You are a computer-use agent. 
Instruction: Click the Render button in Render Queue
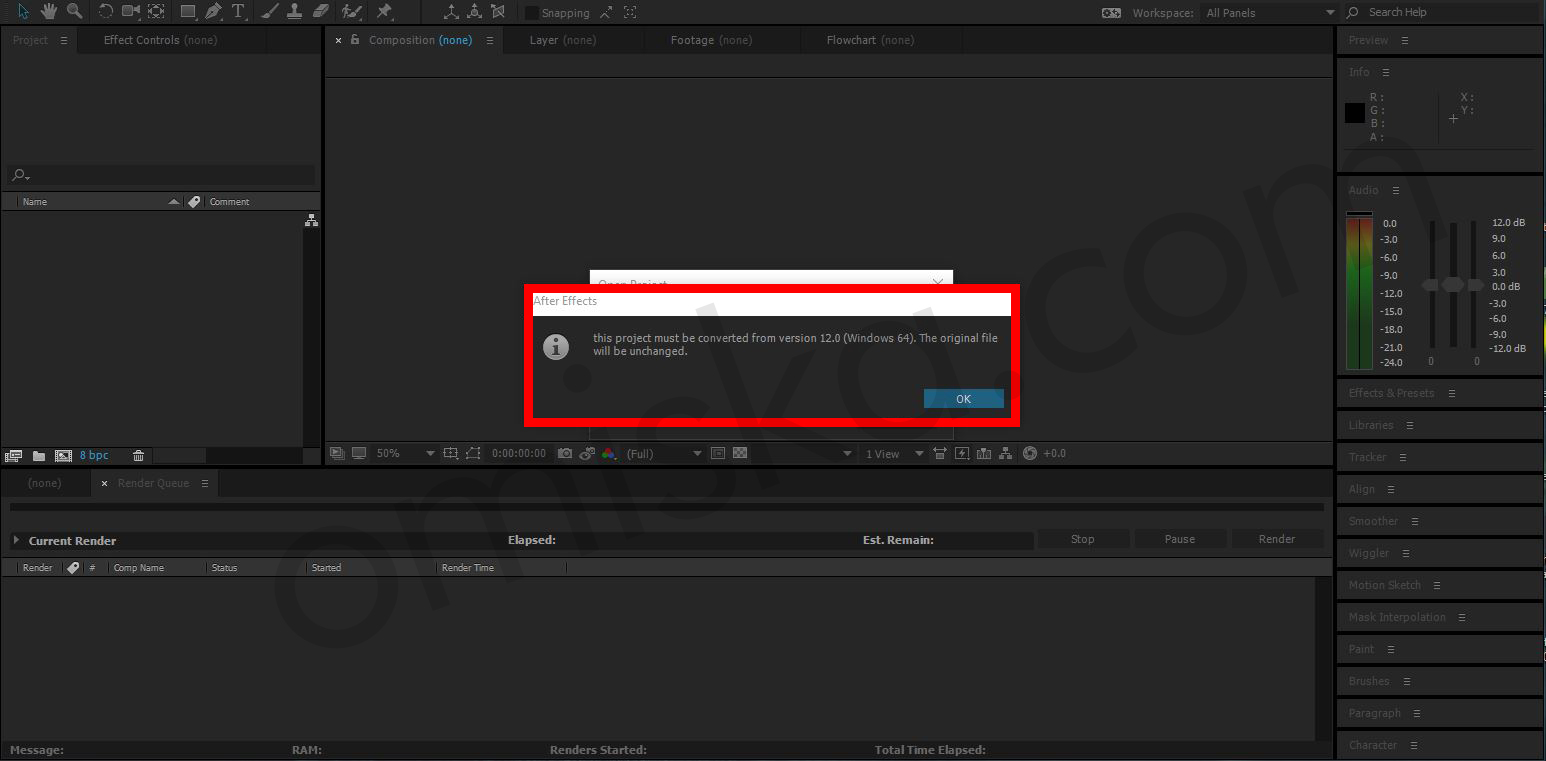point(1277,539)
